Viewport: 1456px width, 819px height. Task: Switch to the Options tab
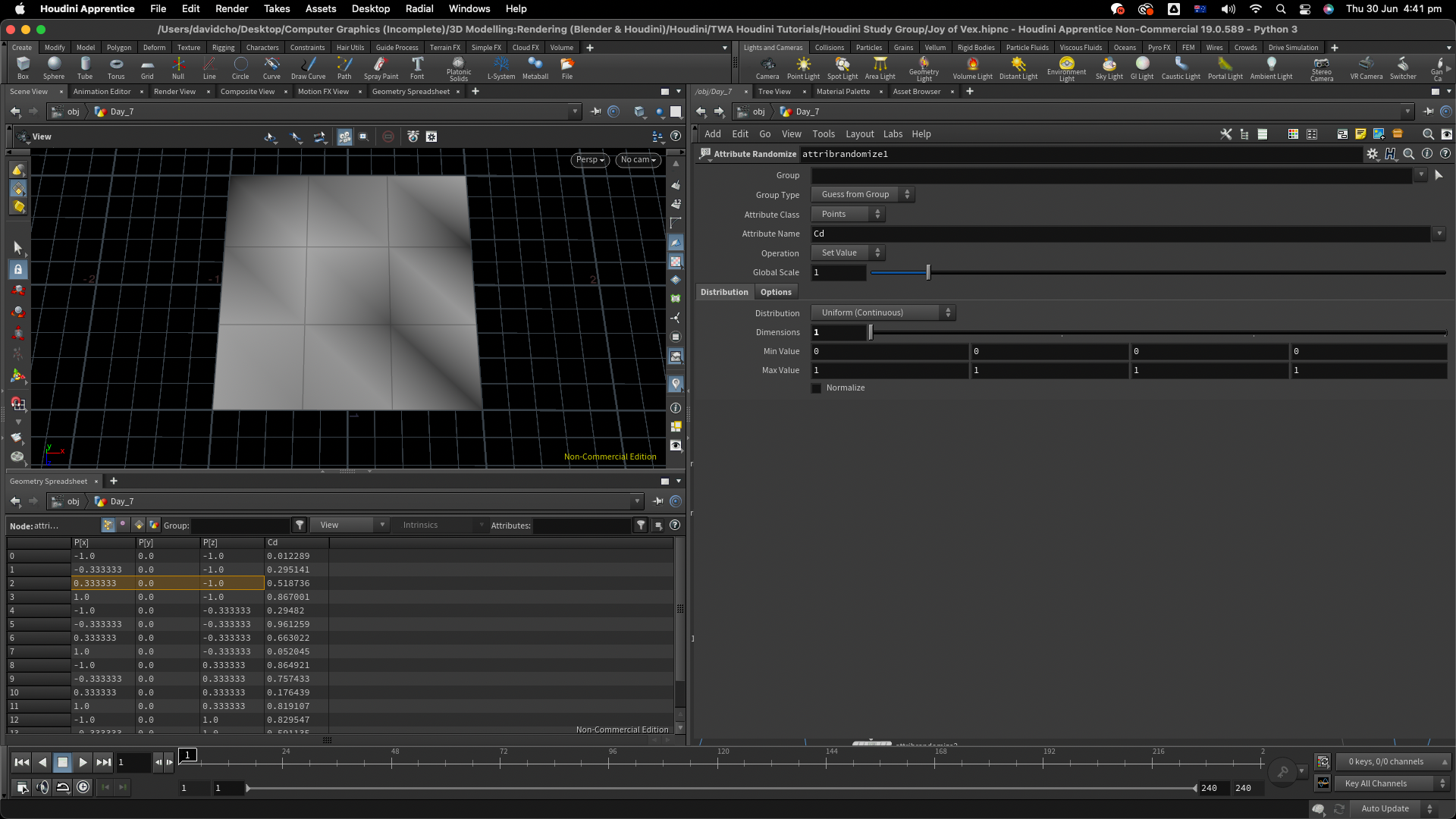click(x=776, y=292)
